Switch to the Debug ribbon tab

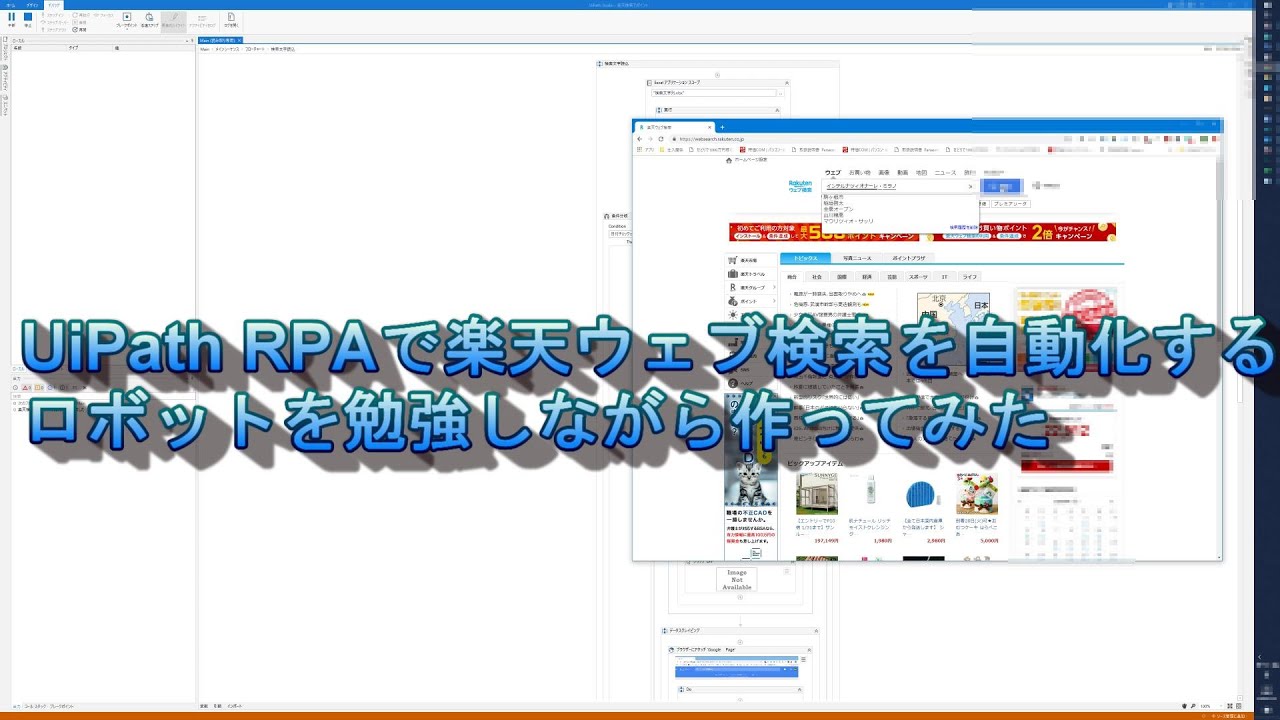tap(54, 5)
